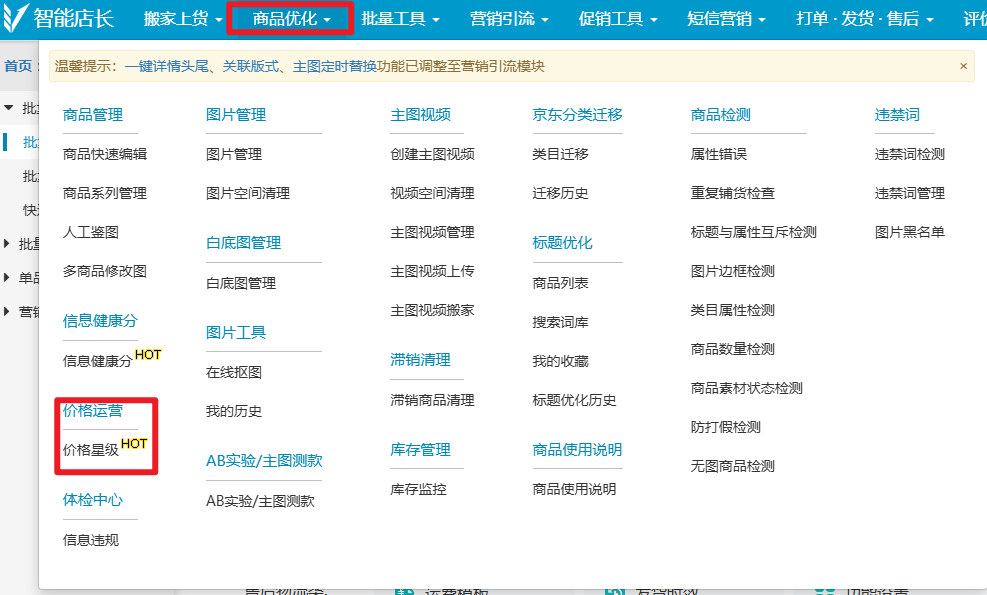Image resolution: width=987 pixels, height=595 pixels.
Task: Select 无图商品检测 check
Action: pos(732,466)
